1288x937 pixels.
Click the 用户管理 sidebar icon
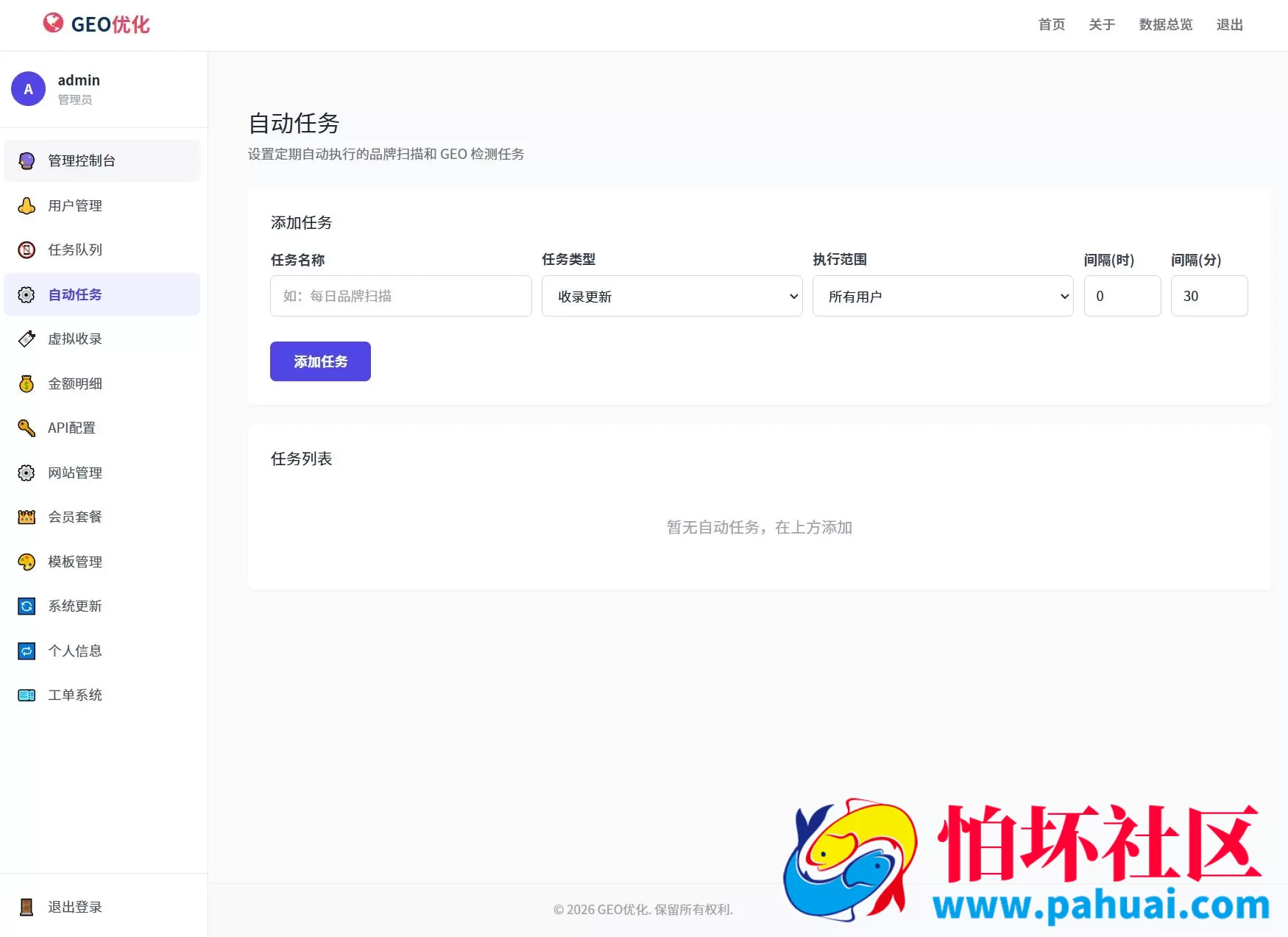pos(26,205)
